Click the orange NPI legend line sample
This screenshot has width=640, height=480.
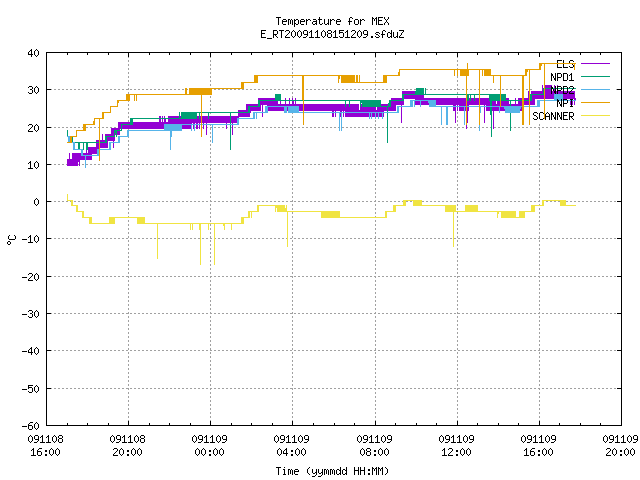(595, 102)
